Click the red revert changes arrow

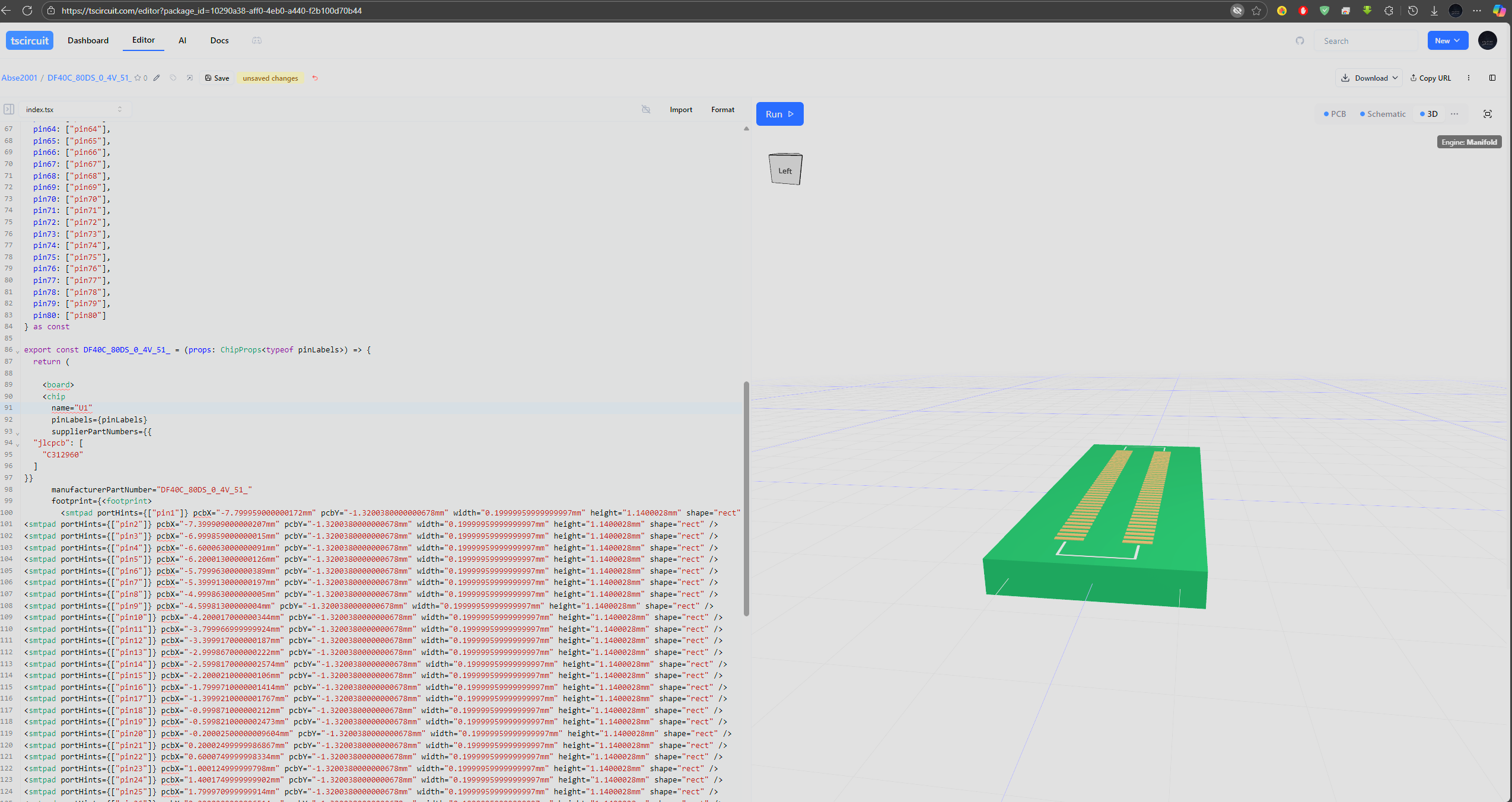coord(315,78)
